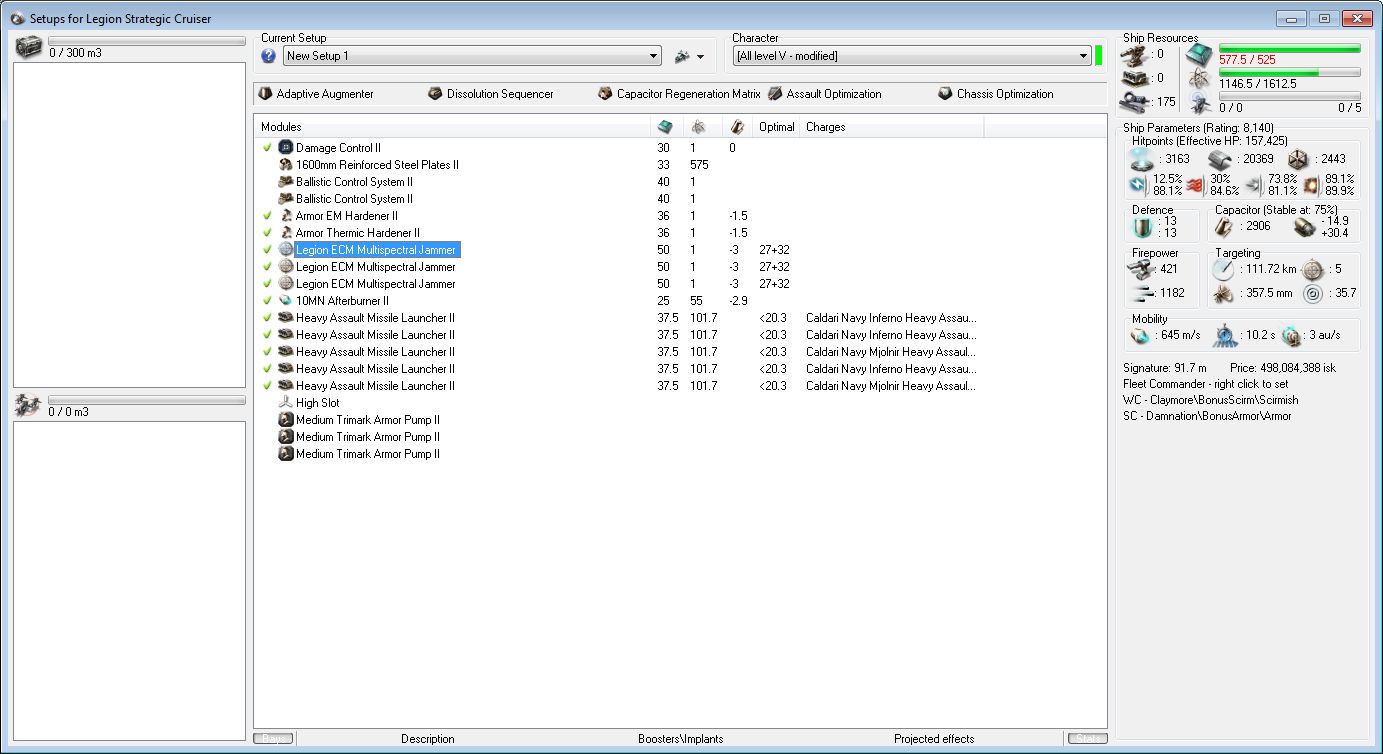Click the drone bandwidth icon in Ship Resources
1383x754 pixels.
tap(1200, 100)
